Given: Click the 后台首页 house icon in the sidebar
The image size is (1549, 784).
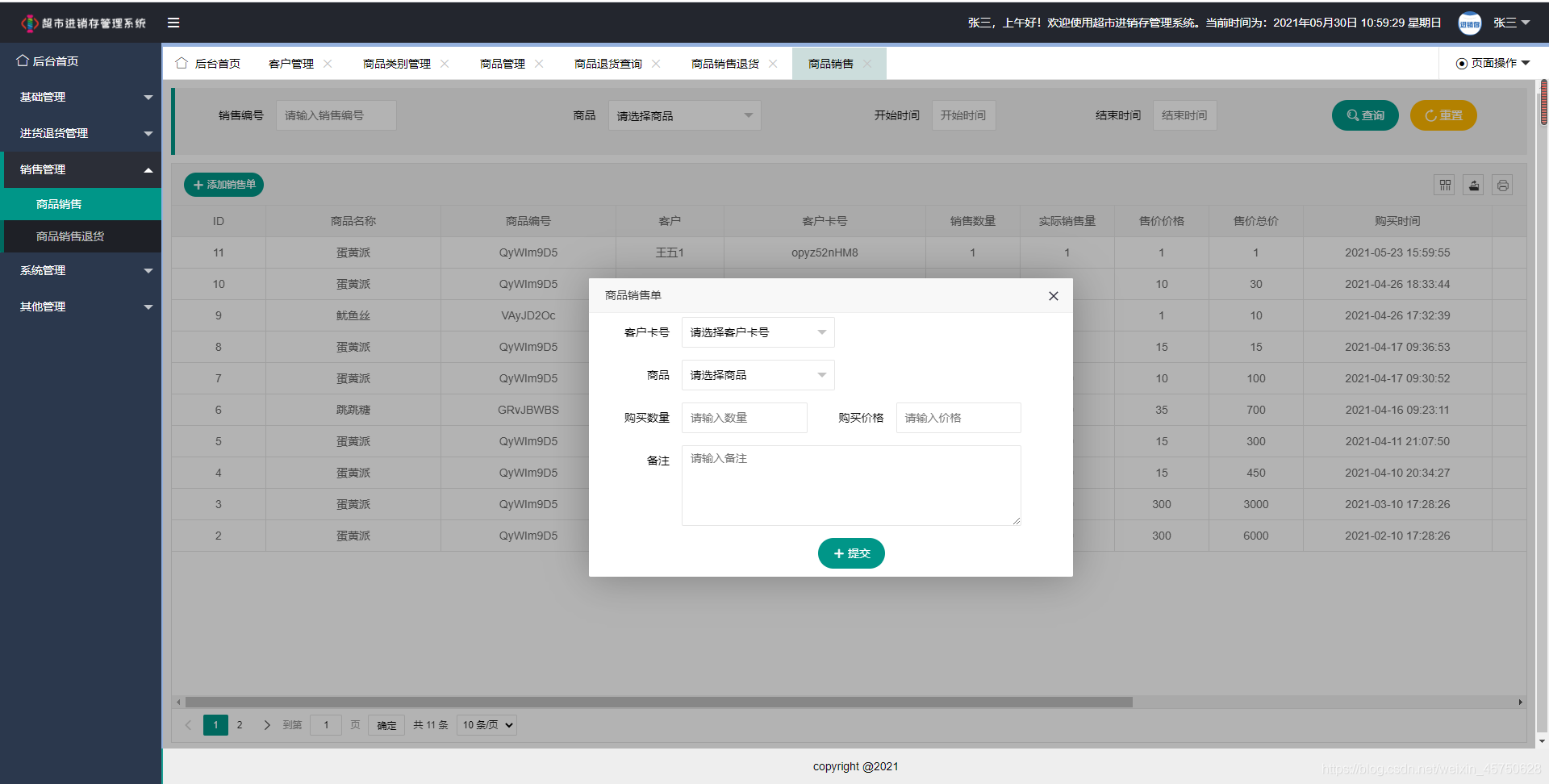Looking at the screenshot, I should point(20,60).
